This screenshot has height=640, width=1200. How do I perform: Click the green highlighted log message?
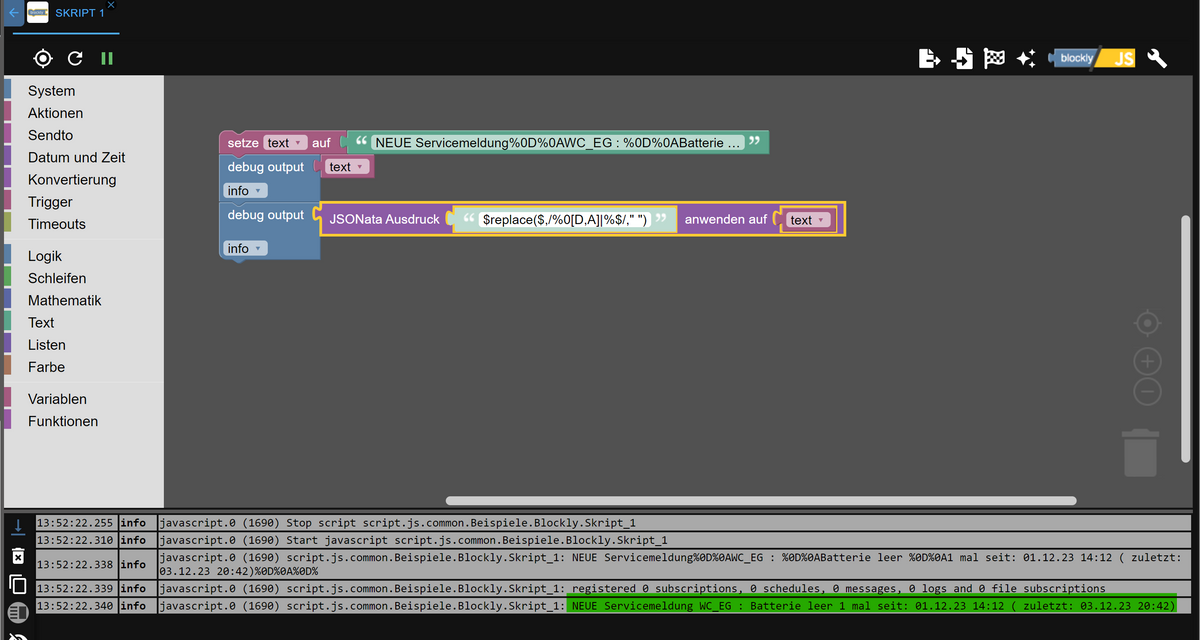click(870, 605)
